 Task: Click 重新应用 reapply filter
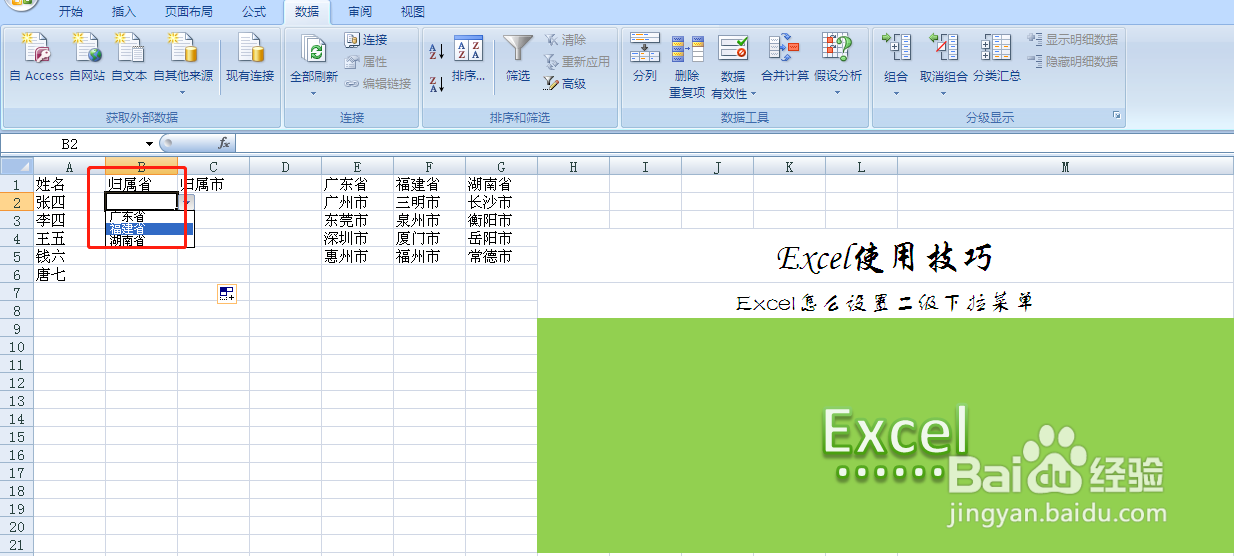pyautogui.click(x=577, y=62)
